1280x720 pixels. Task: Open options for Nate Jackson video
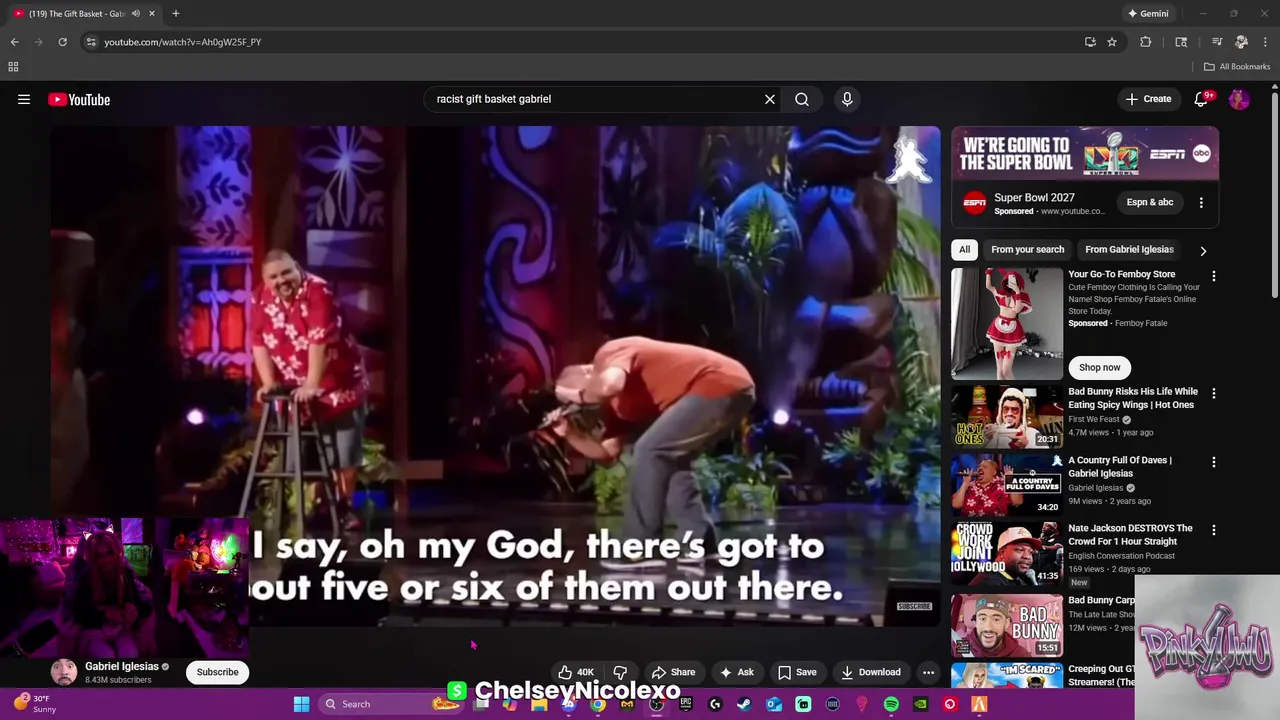click(x=1214, y=530)
